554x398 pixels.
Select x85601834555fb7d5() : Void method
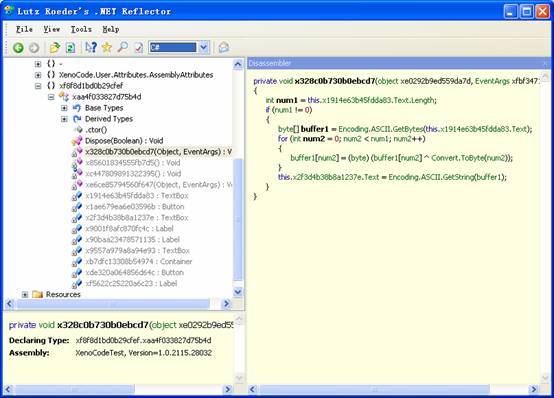click(x=133, y=163)
